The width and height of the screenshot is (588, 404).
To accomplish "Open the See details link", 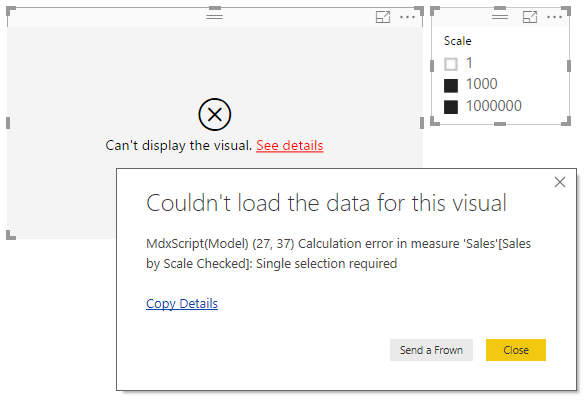I will click(x=290, y=146).
